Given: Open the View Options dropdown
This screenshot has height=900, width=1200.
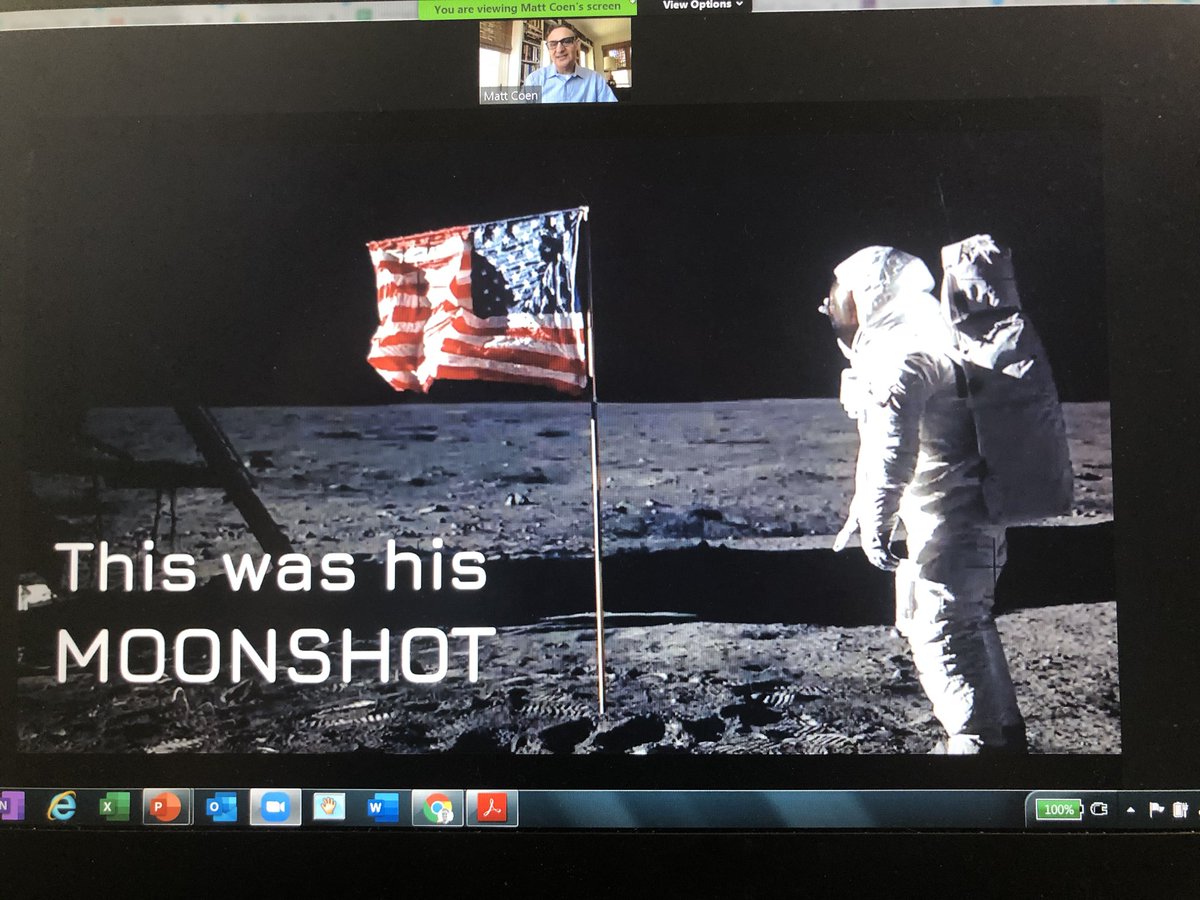Looking at the screenshot, I should coord(704,5).
